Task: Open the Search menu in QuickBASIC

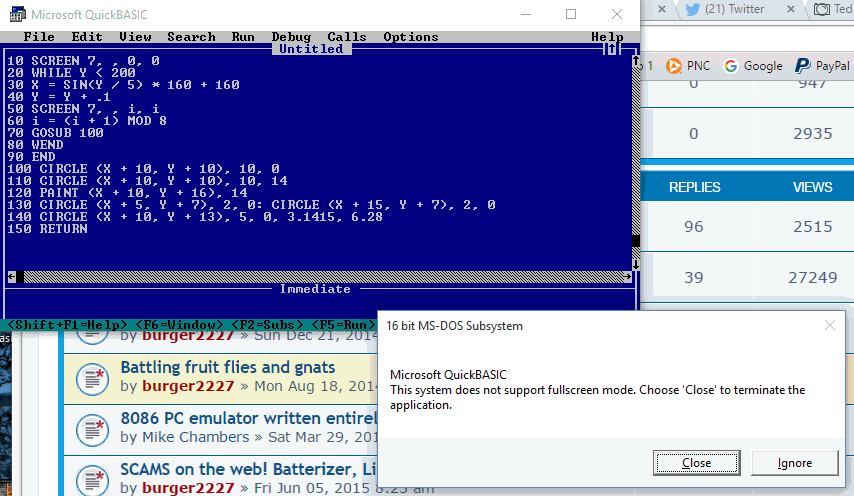Action: (191, 37)
